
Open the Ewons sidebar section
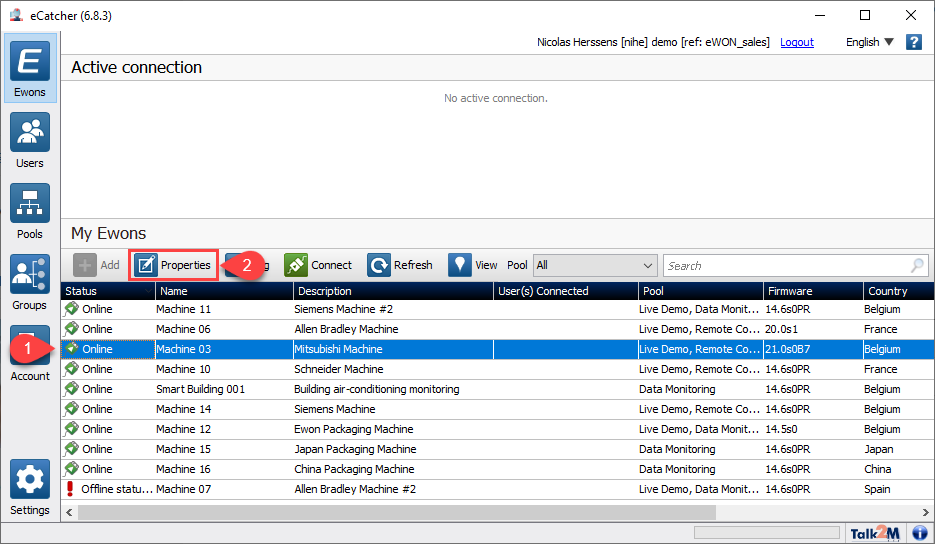[x=30, y=69]
